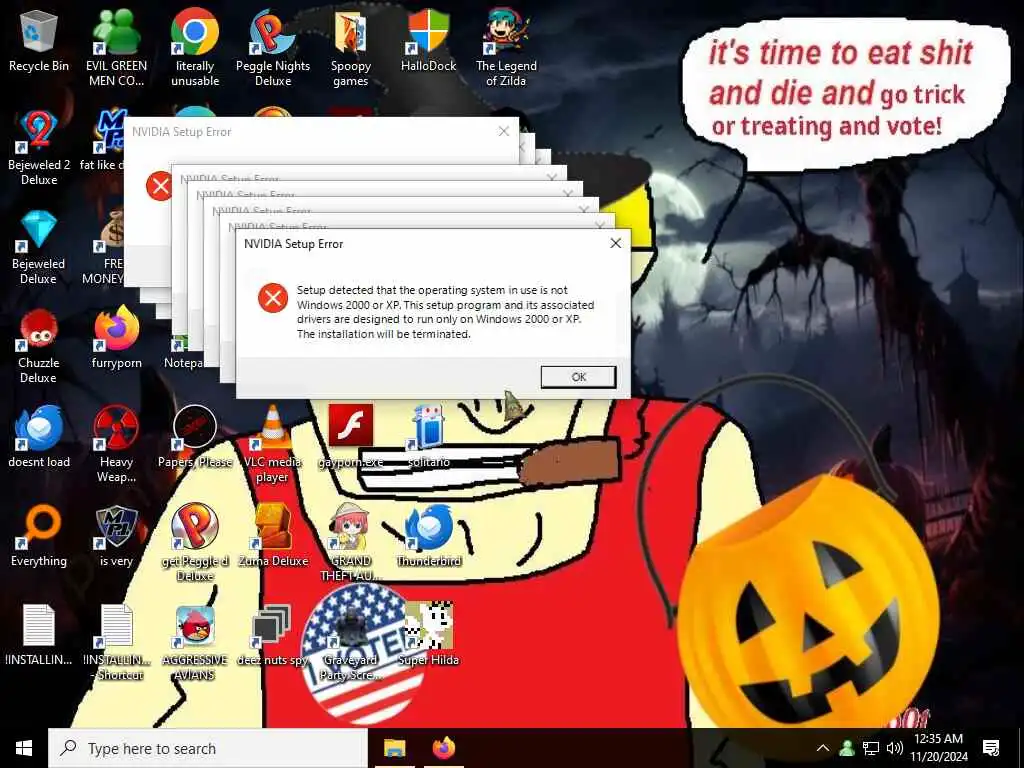This screenshot has height=768, width=1024.
Task: Launch Chuzzle Deluxe shortcut
Action: point(39,346)
